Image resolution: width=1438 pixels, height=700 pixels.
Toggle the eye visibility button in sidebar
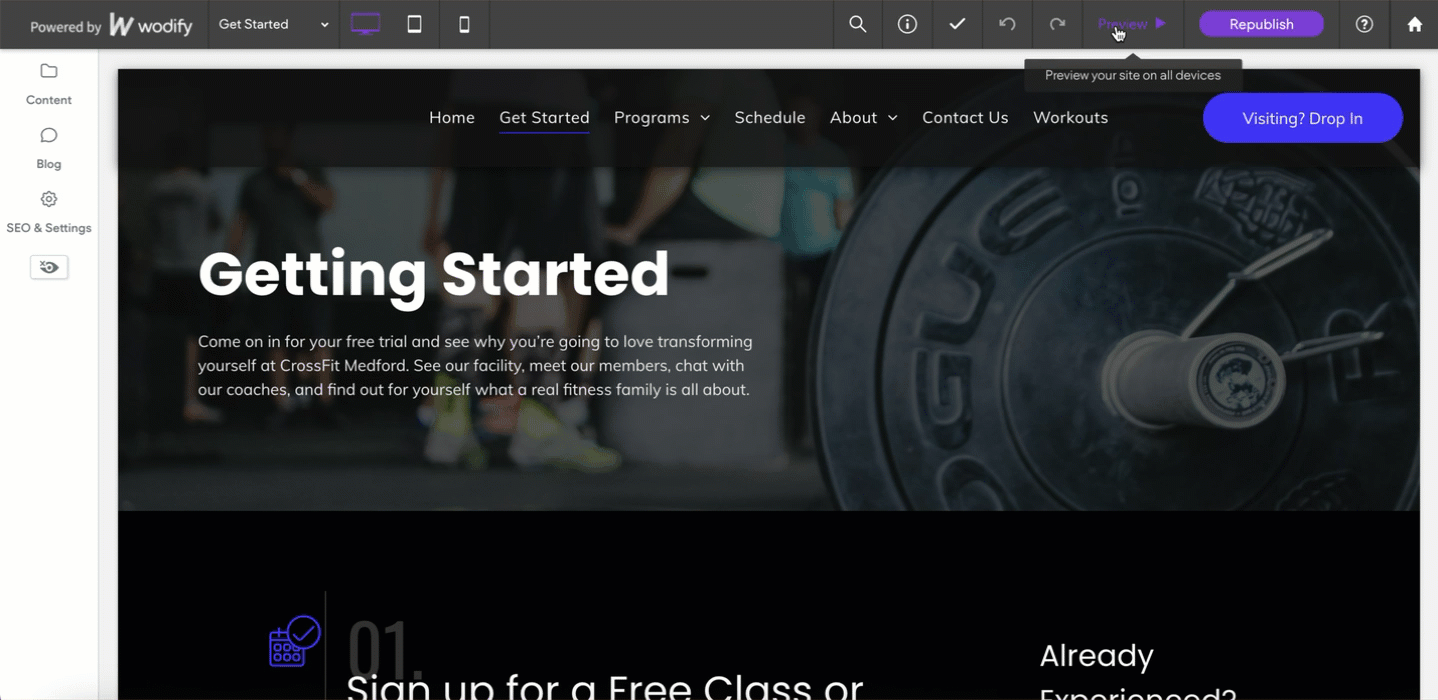coord(49,267)
